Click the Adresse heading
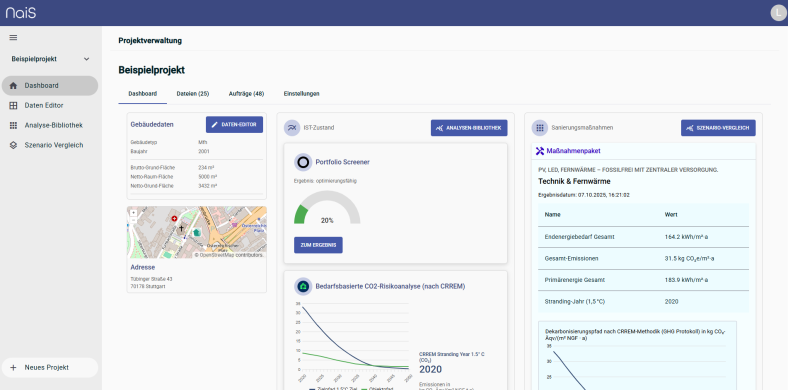This screenshot has height=390, width=788. (x=143, y=267)
